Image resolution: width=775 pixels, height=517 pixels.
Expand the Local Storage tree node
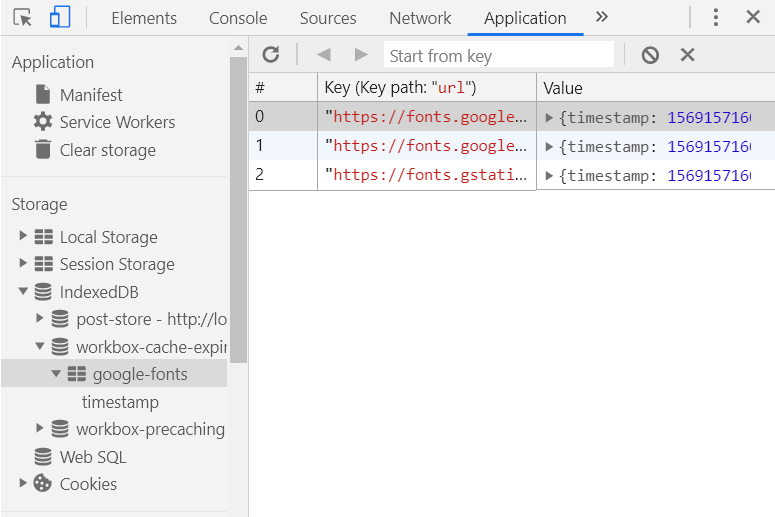23,237
